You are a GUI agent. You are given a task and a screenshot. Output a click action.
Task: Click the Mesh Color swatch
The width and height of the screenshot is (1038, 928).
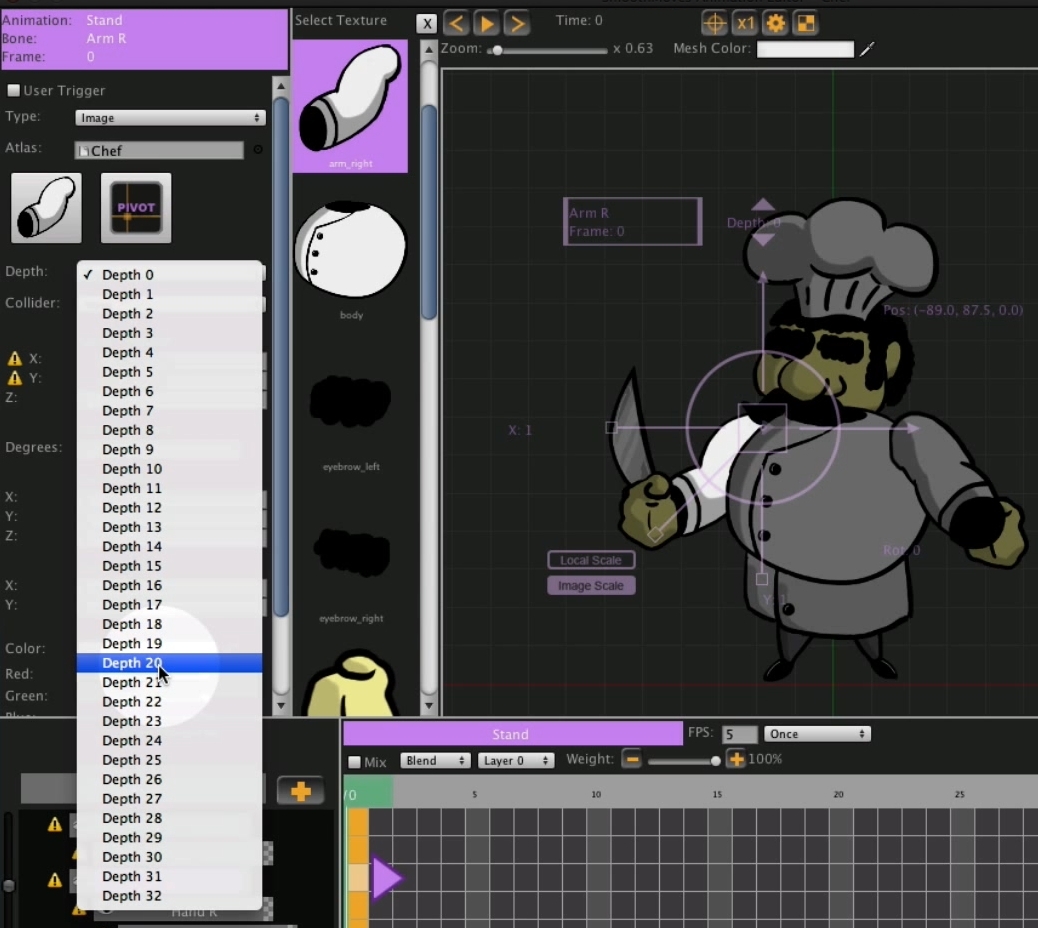click(805, 49)
